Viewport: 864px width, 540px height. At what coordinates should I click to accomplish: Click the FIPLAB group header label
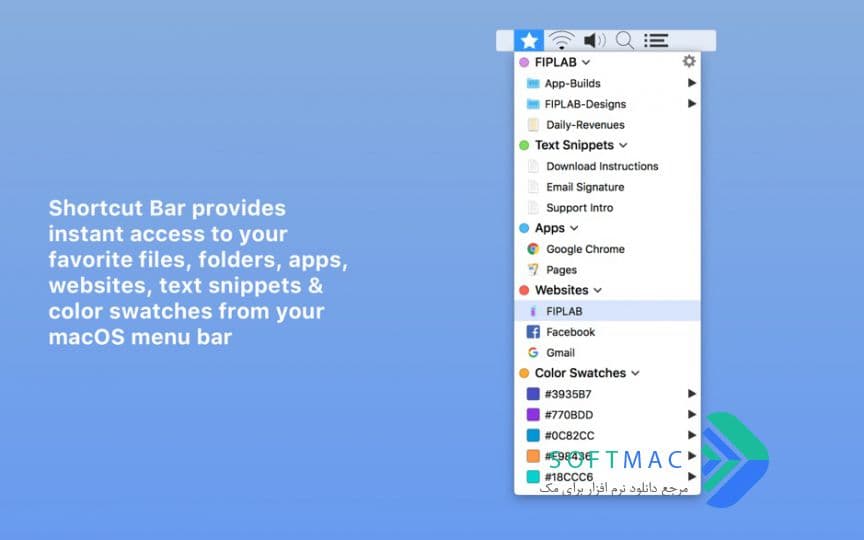click(x=555, y=62)
